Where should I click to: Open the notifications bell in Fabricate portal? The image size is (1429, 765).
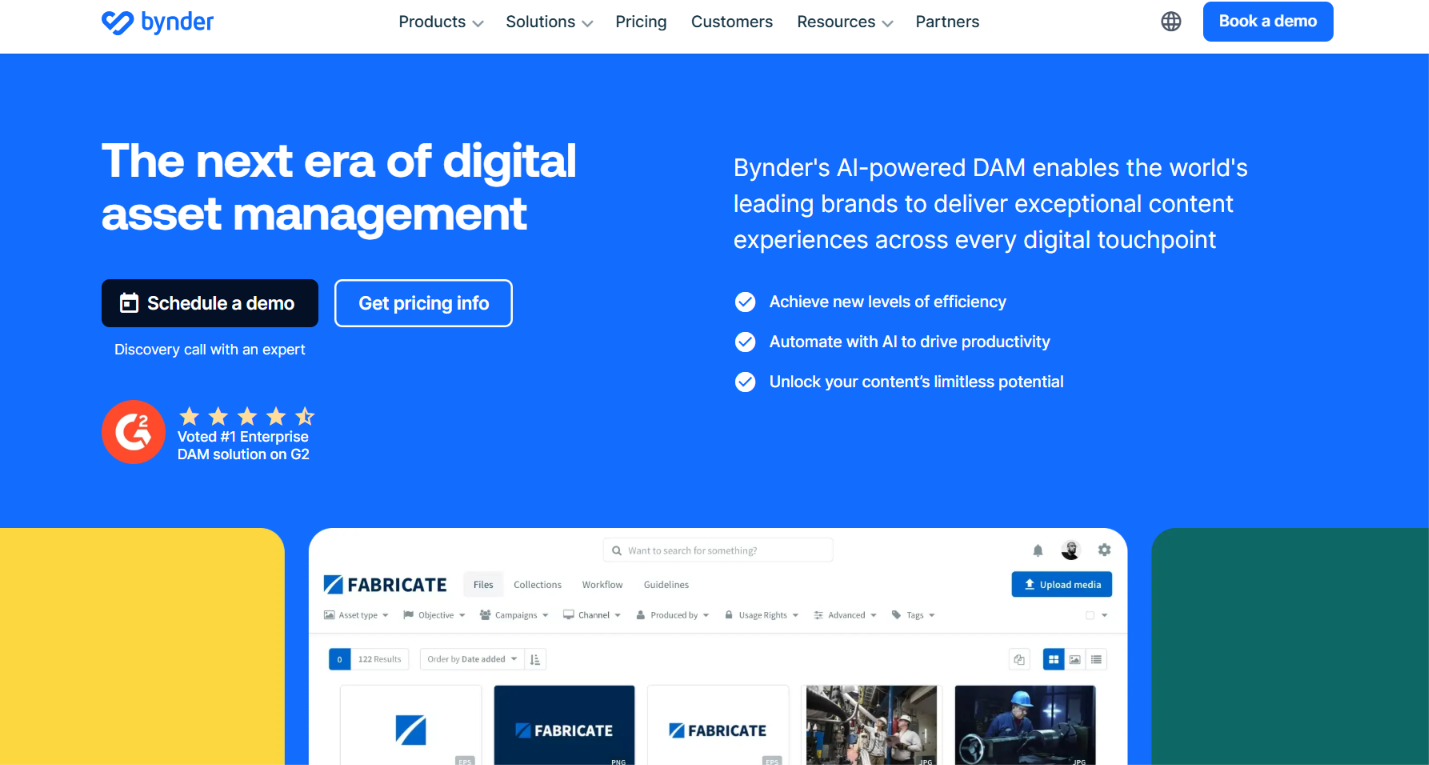point(1038,550)
